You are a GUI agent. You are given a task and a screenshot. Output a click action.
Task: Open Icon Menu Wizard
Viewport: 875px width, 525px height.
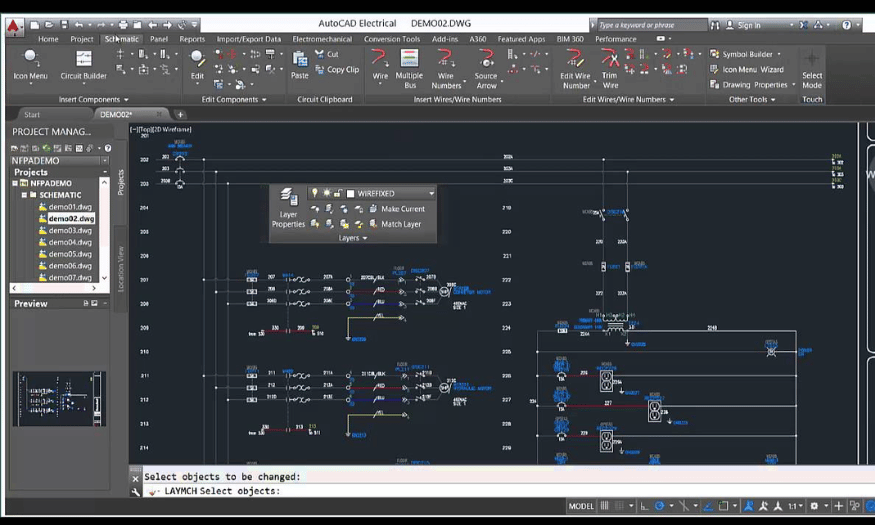(x=747, y=70)
